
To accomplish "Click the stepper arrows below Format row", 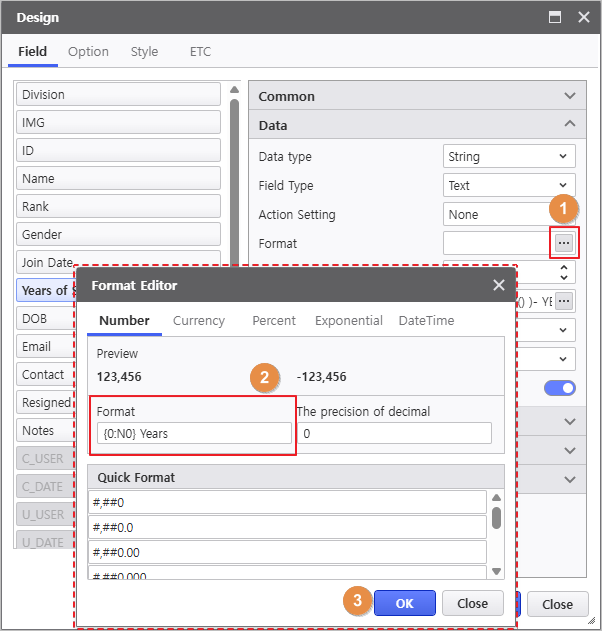I will pyautogui.click(x=564, y=272).
